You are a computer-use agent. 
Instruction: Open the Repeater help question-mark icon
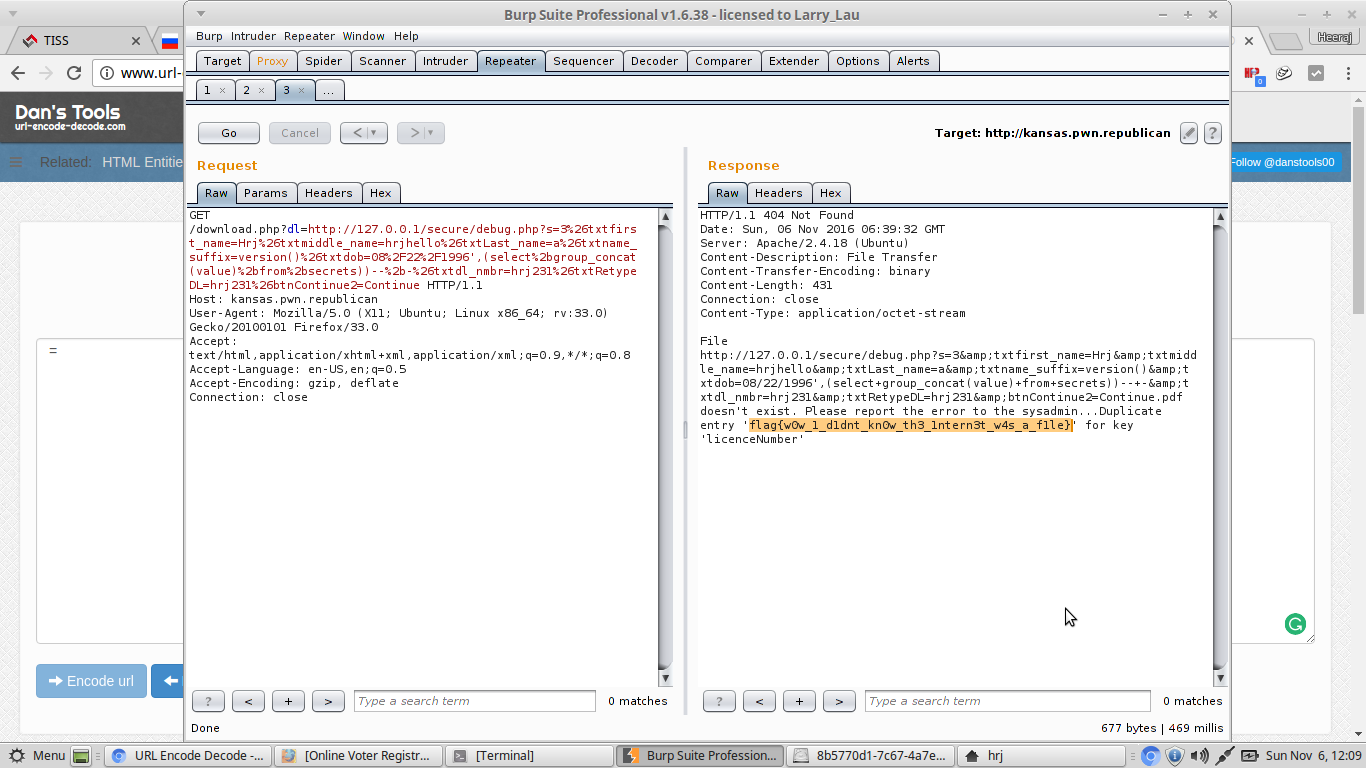coord(1212,133)
